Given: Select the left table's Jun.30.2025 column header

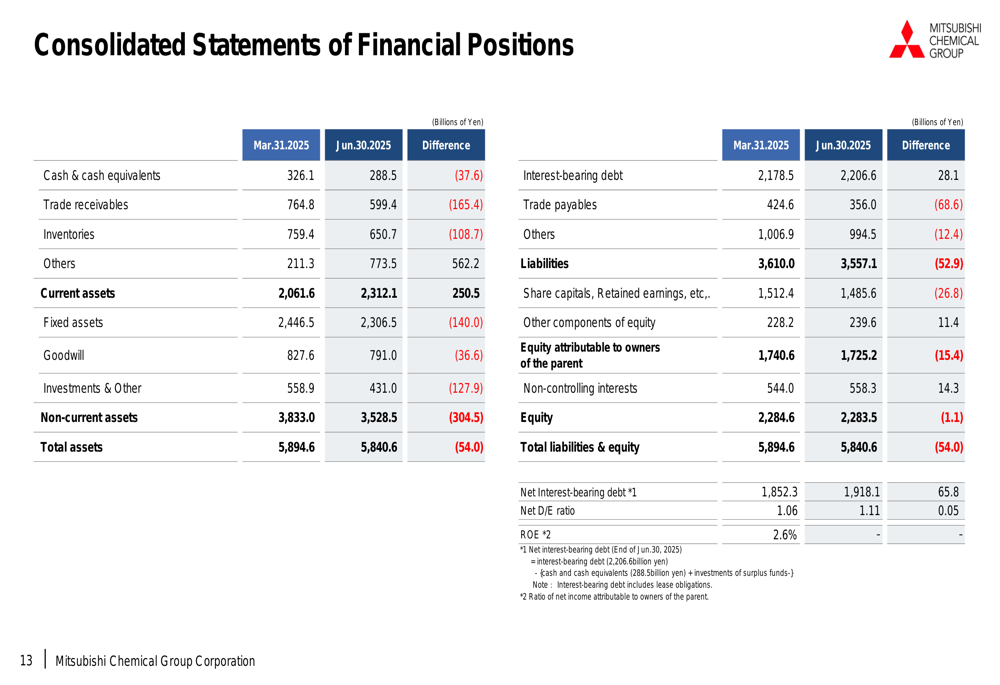Looking at the screenshot, I should [x=363, y=145].
